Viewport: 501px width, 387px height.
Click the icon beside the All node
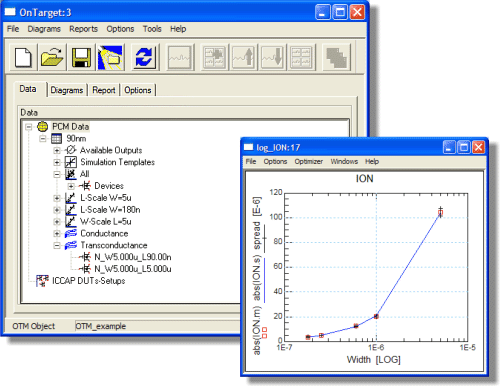pyautogui.click(x=71, y=174)
